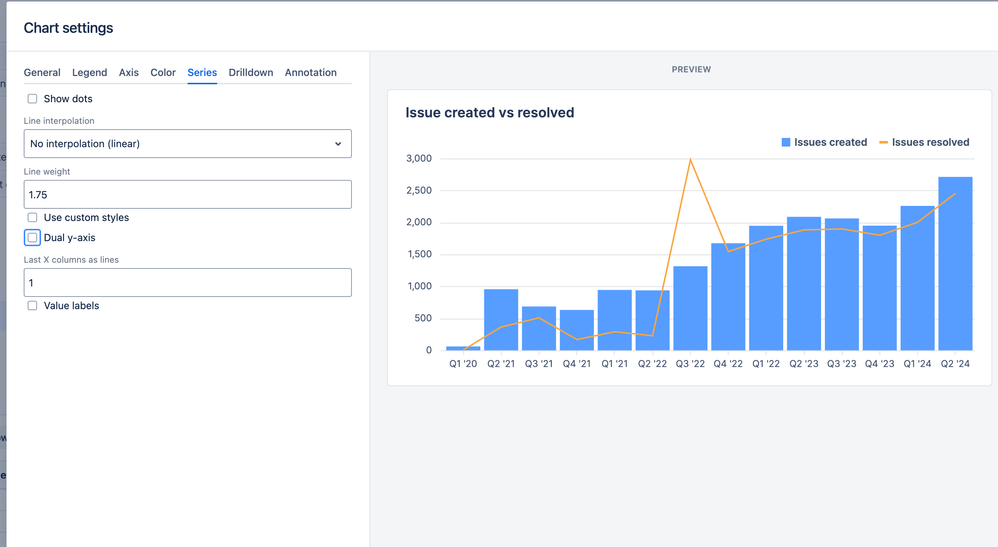
Task: Click the Issues resolved legend label
Action: (931, 143)
